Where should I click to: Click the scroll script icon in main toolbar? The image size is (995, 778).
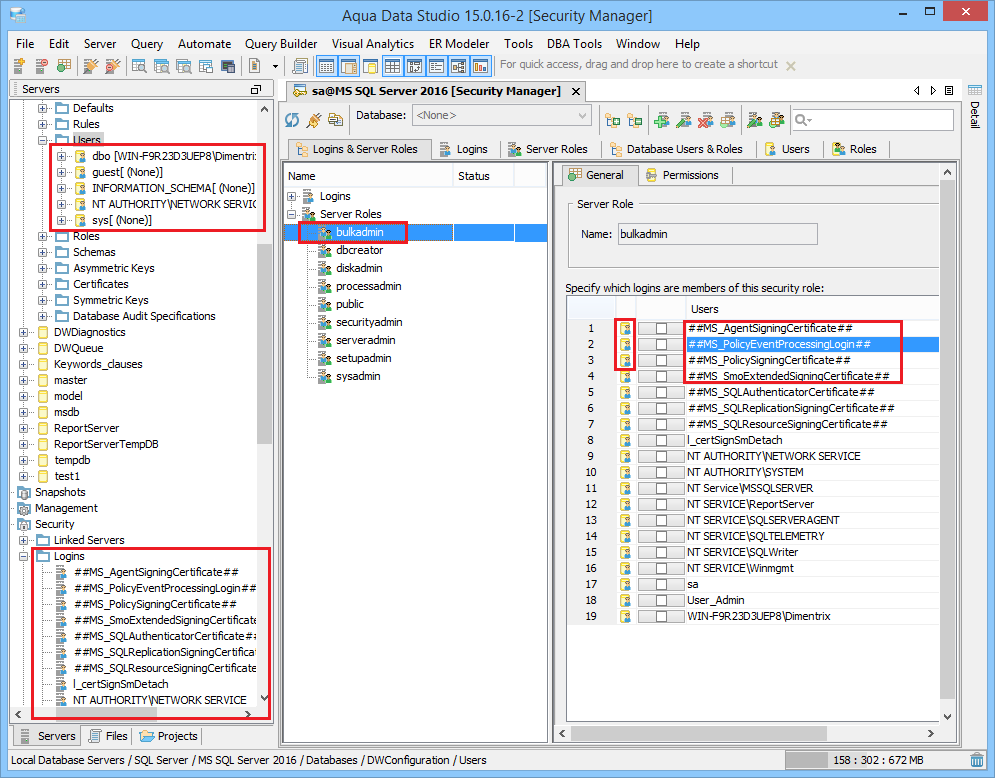pos(300,65)
